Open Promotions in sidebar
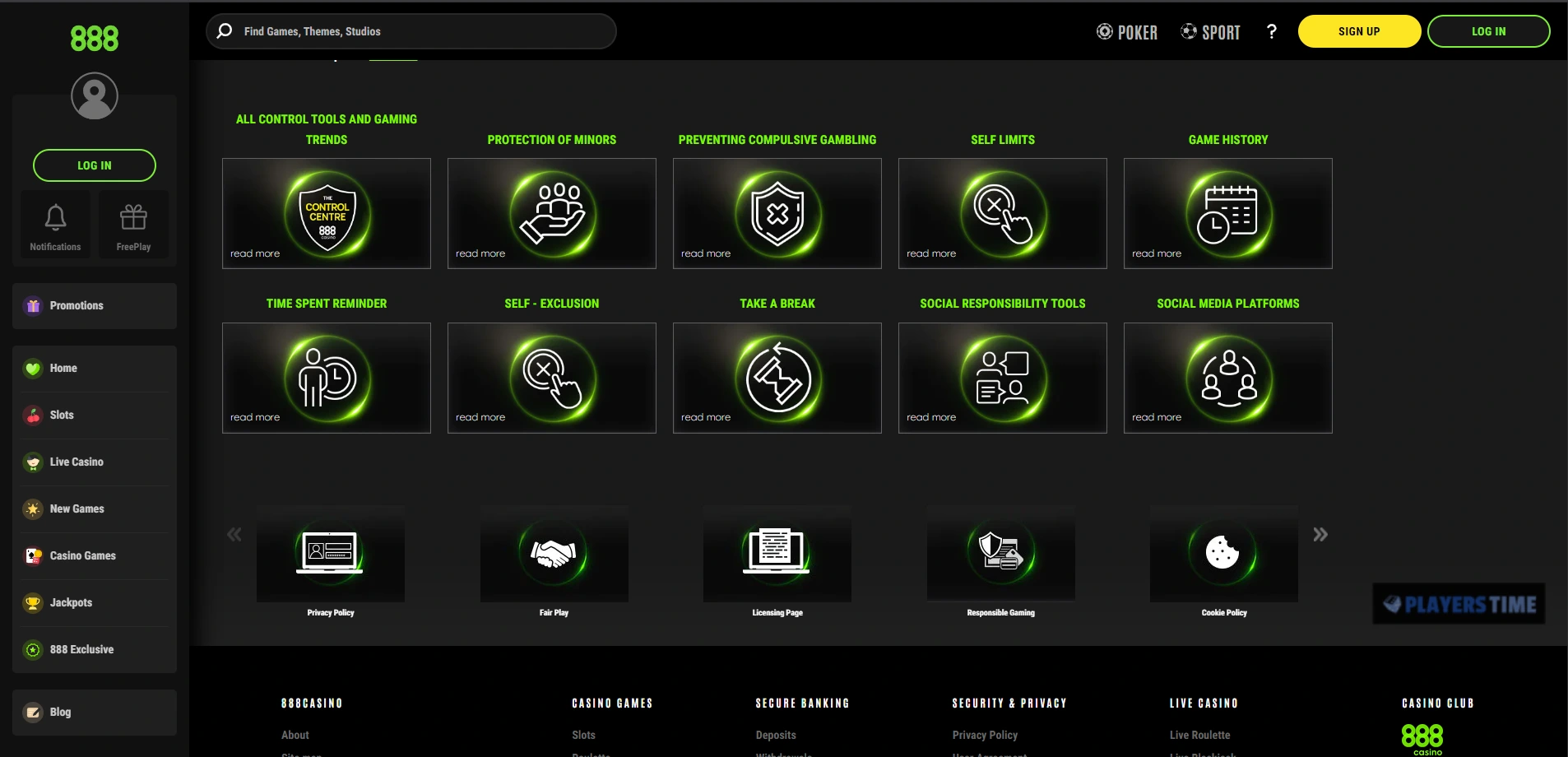 pyautogui.click(x=95, y=306)
